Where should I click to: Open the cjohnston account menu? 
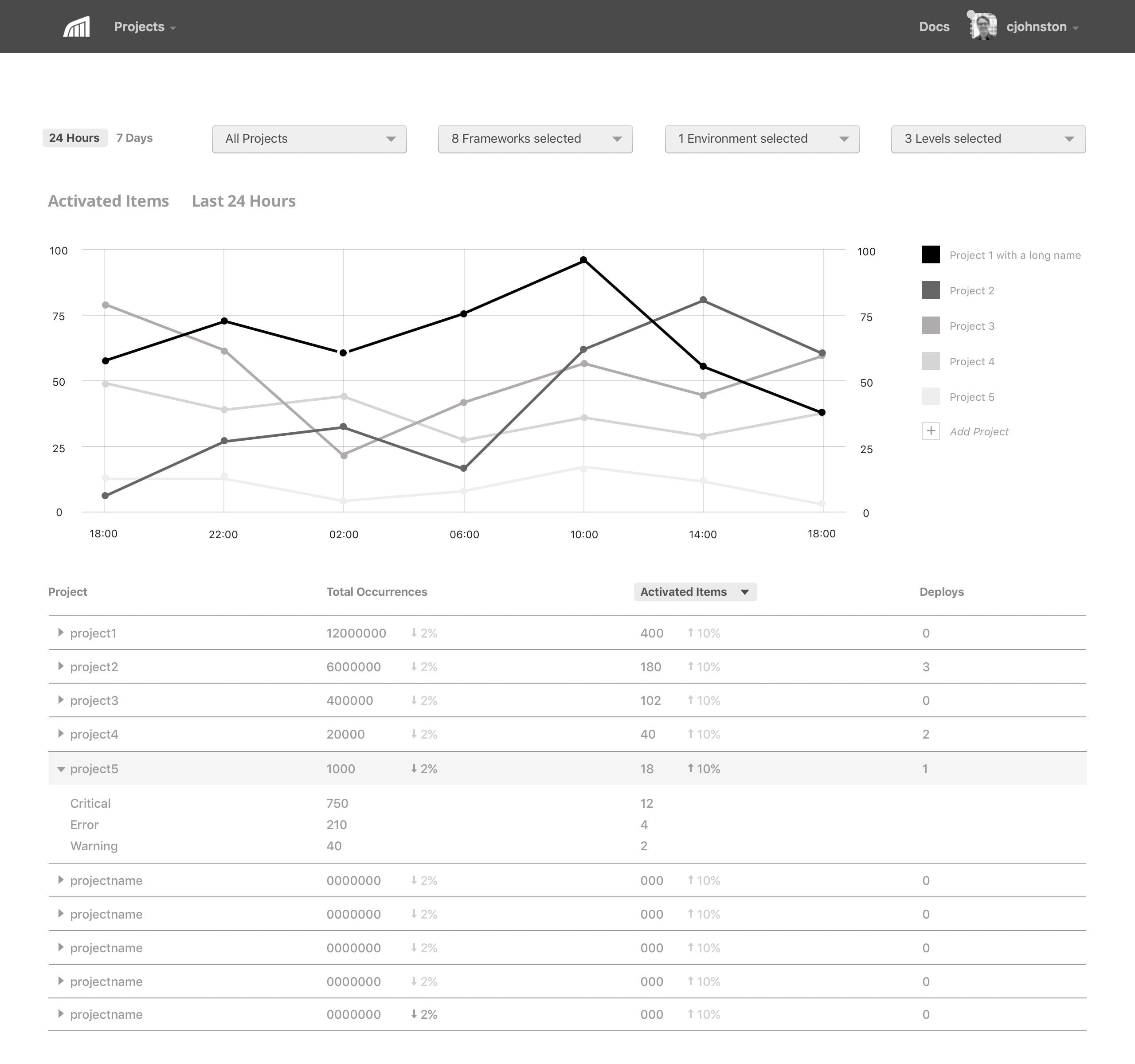[x=1042, y=27]
